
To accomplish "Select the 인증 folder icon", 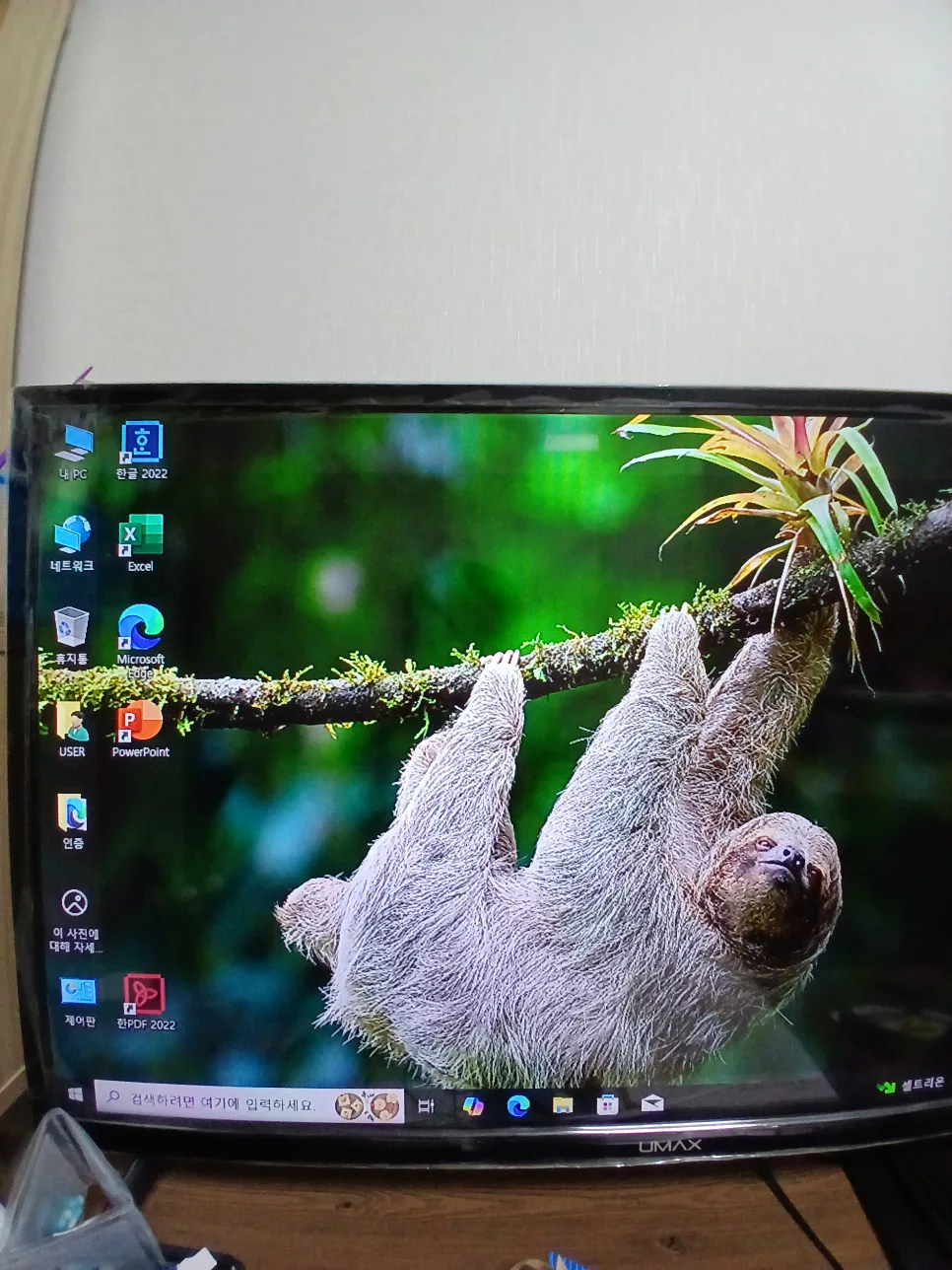I will [73, 814].
